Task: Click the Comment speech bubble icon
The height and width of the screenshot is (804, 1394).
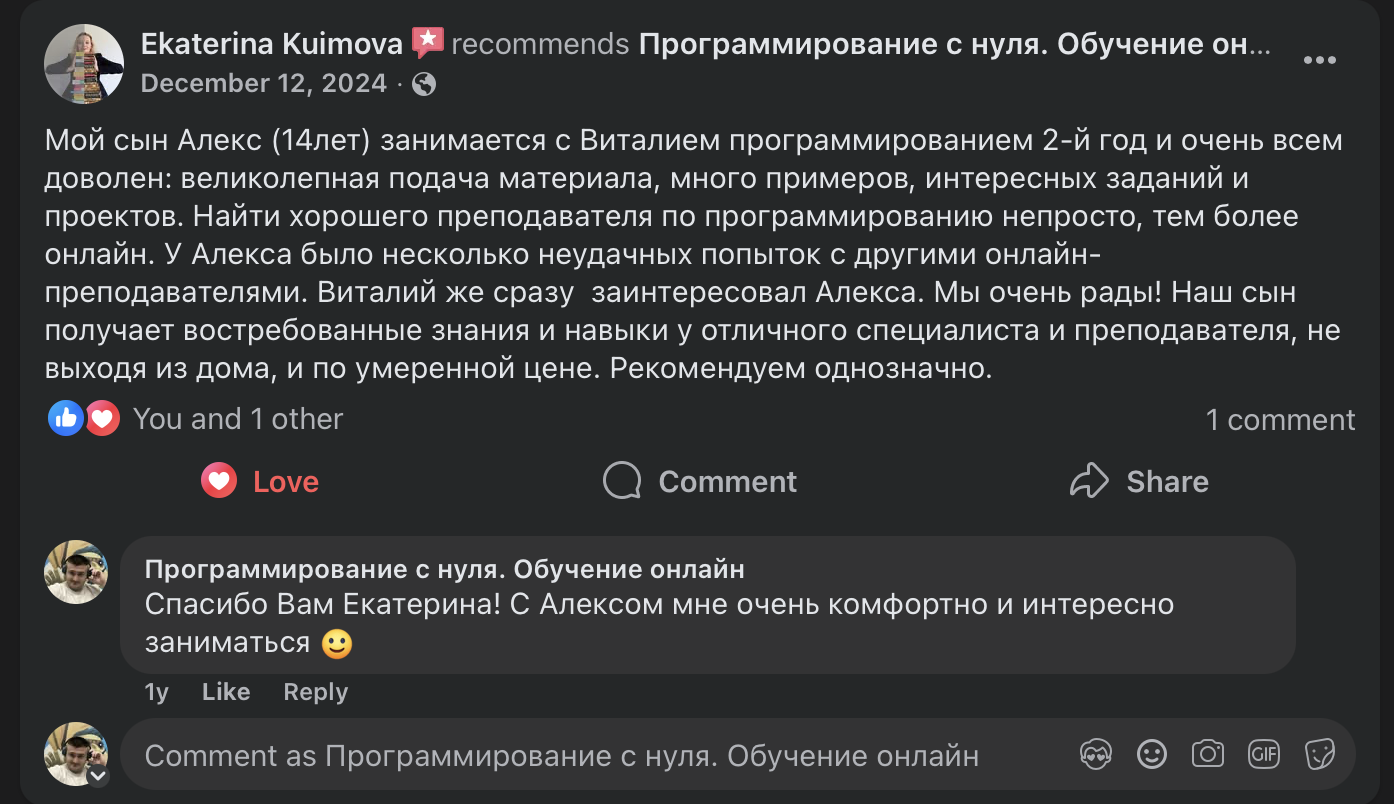Action: [x=622, y=481]
